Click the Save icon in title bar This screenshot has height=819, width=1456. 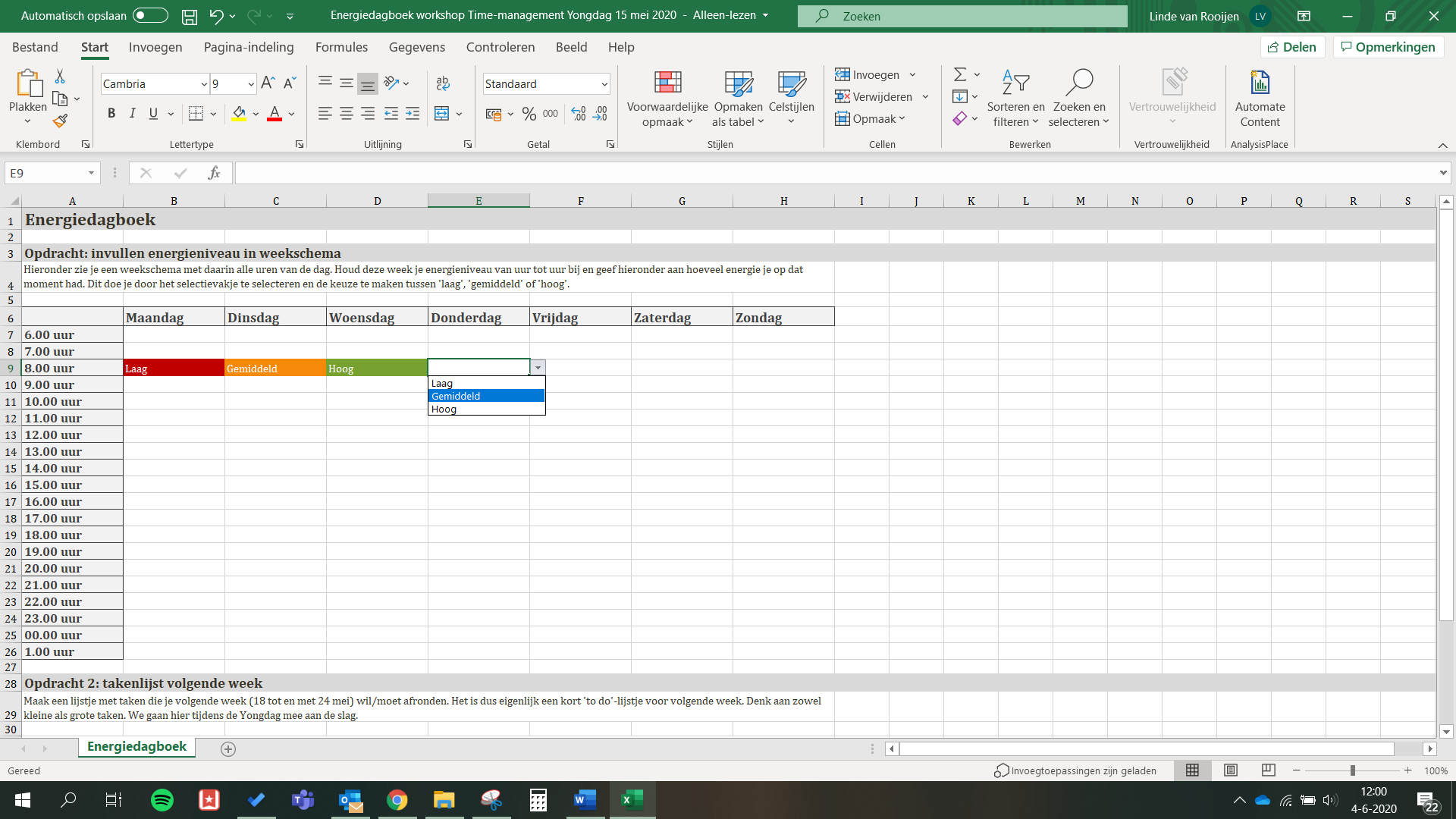[190, 16]
